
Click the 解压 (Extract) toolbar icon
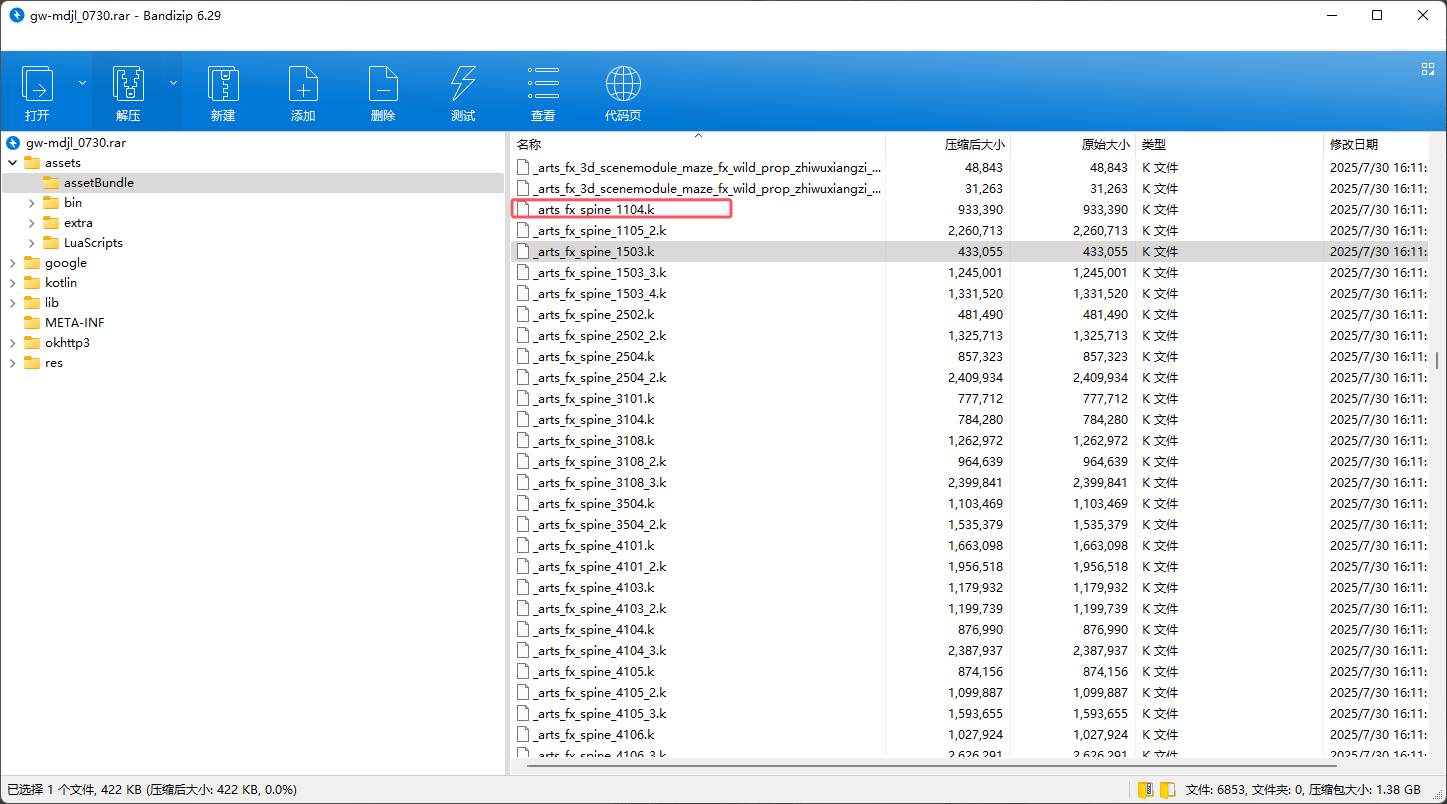[128, 85]
